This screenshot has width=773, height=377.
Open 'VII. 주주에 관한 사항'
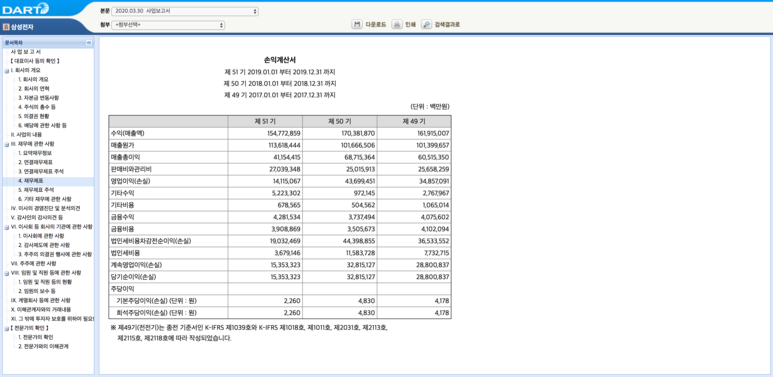click(x=34, y=264)
